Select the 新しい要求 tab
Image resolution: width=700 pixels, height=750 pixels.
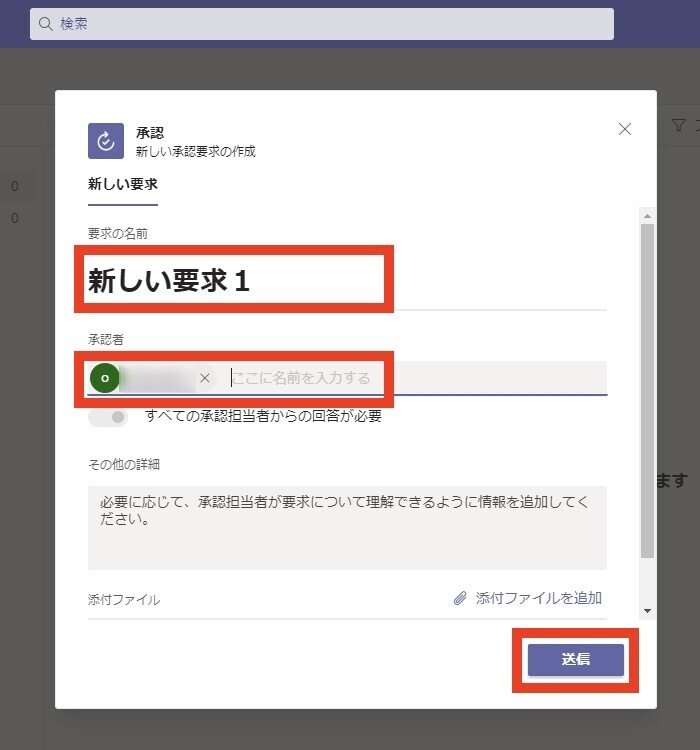click(x=122, y=185)
